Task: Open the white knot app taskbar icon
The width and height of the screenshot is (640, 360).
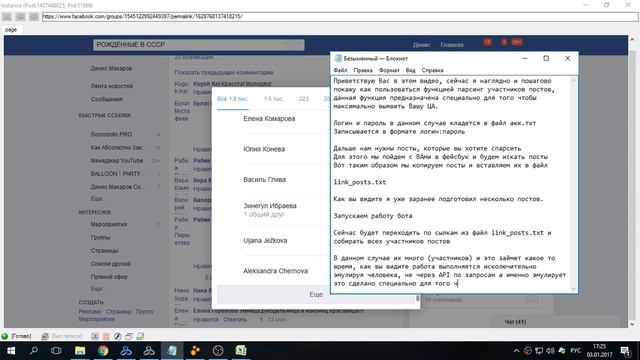Action: coord(149,351)
